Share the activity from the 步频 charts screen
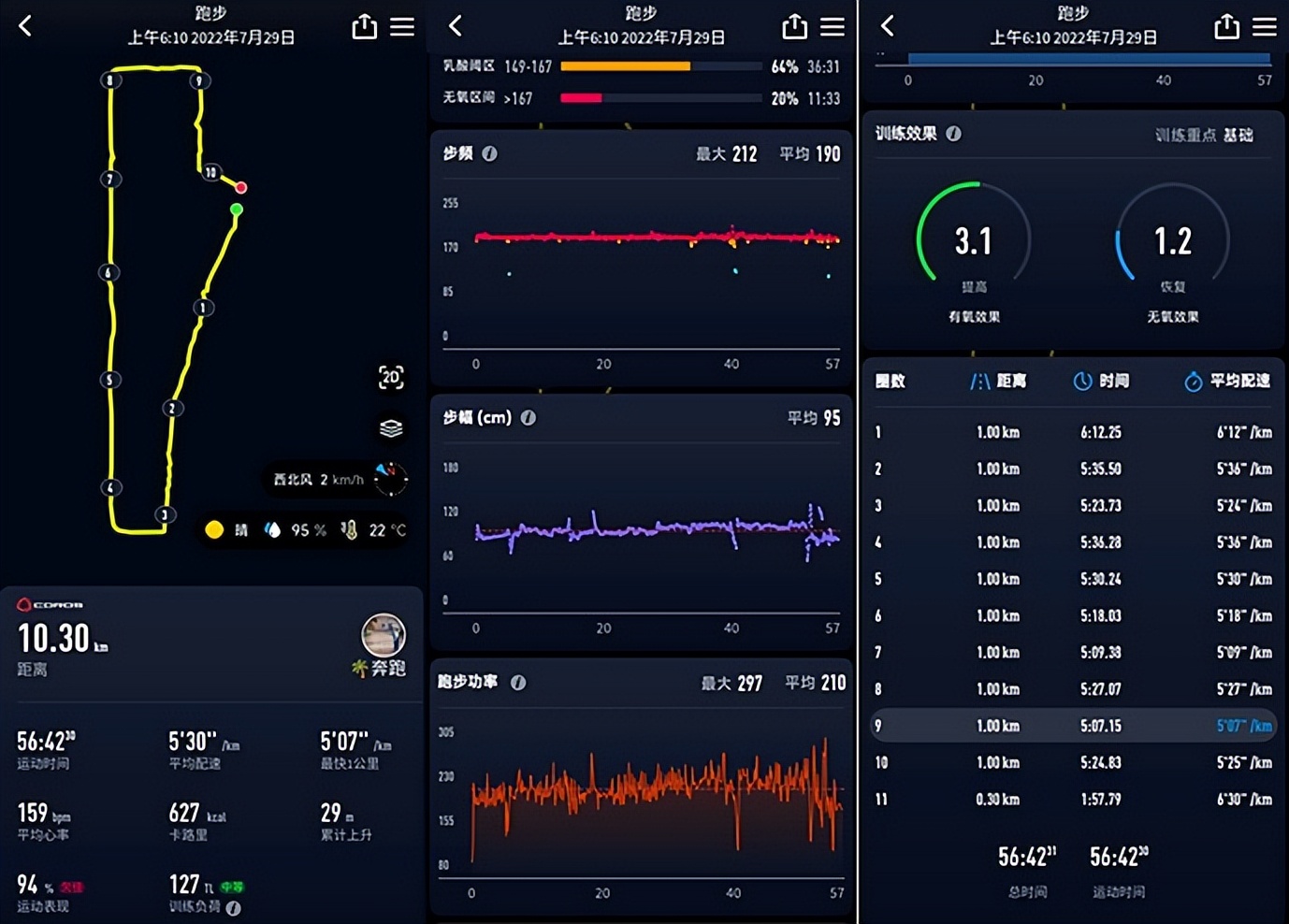The image size is (1289, 924). [794, 26]
